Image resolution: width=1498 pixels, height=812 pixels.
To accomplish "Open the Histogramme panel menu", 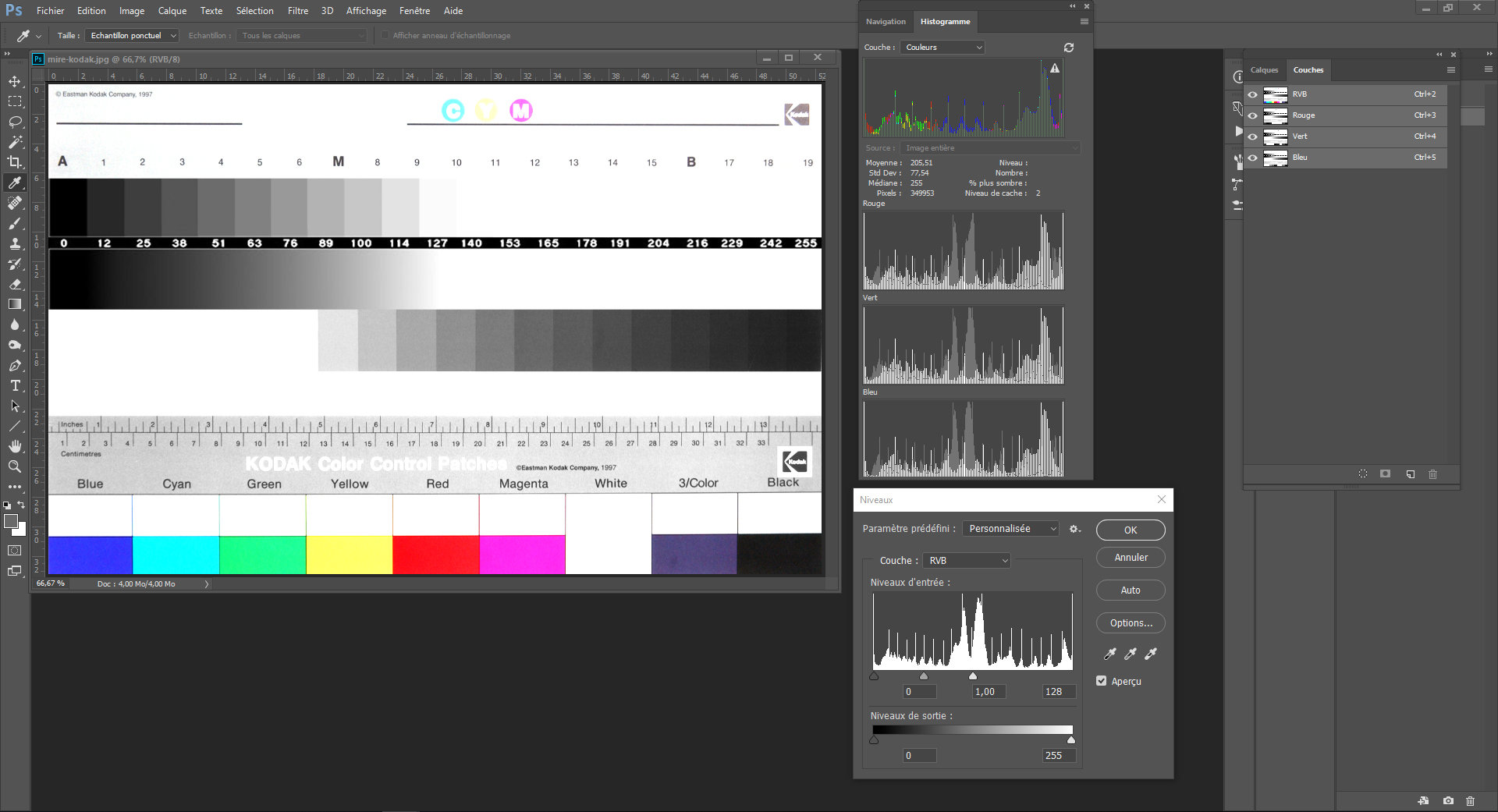I will coord(1084,22).
